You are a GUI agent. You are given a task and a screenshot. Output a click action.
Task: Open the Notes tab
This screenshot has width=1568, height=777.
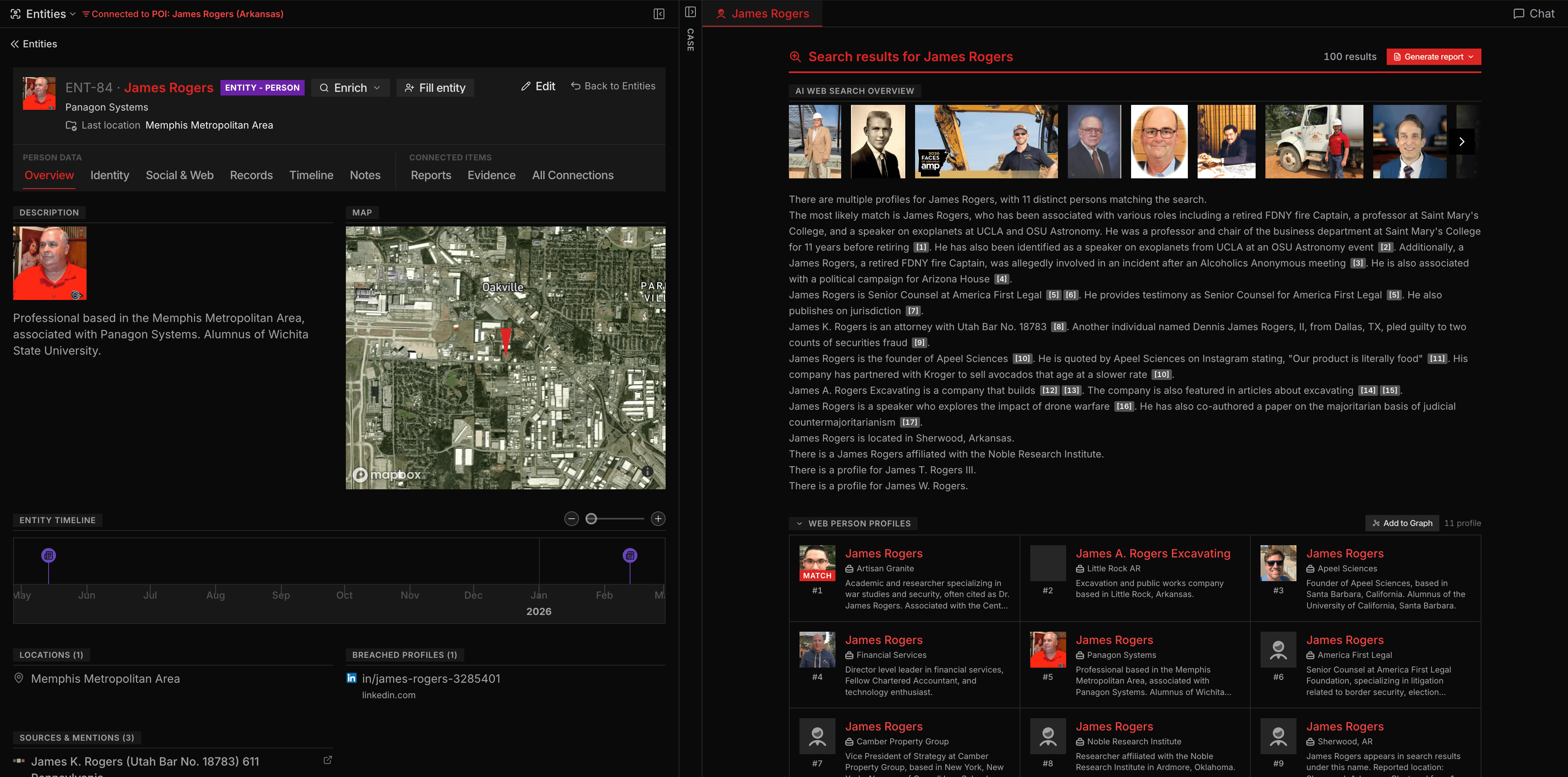click(365, 175)
